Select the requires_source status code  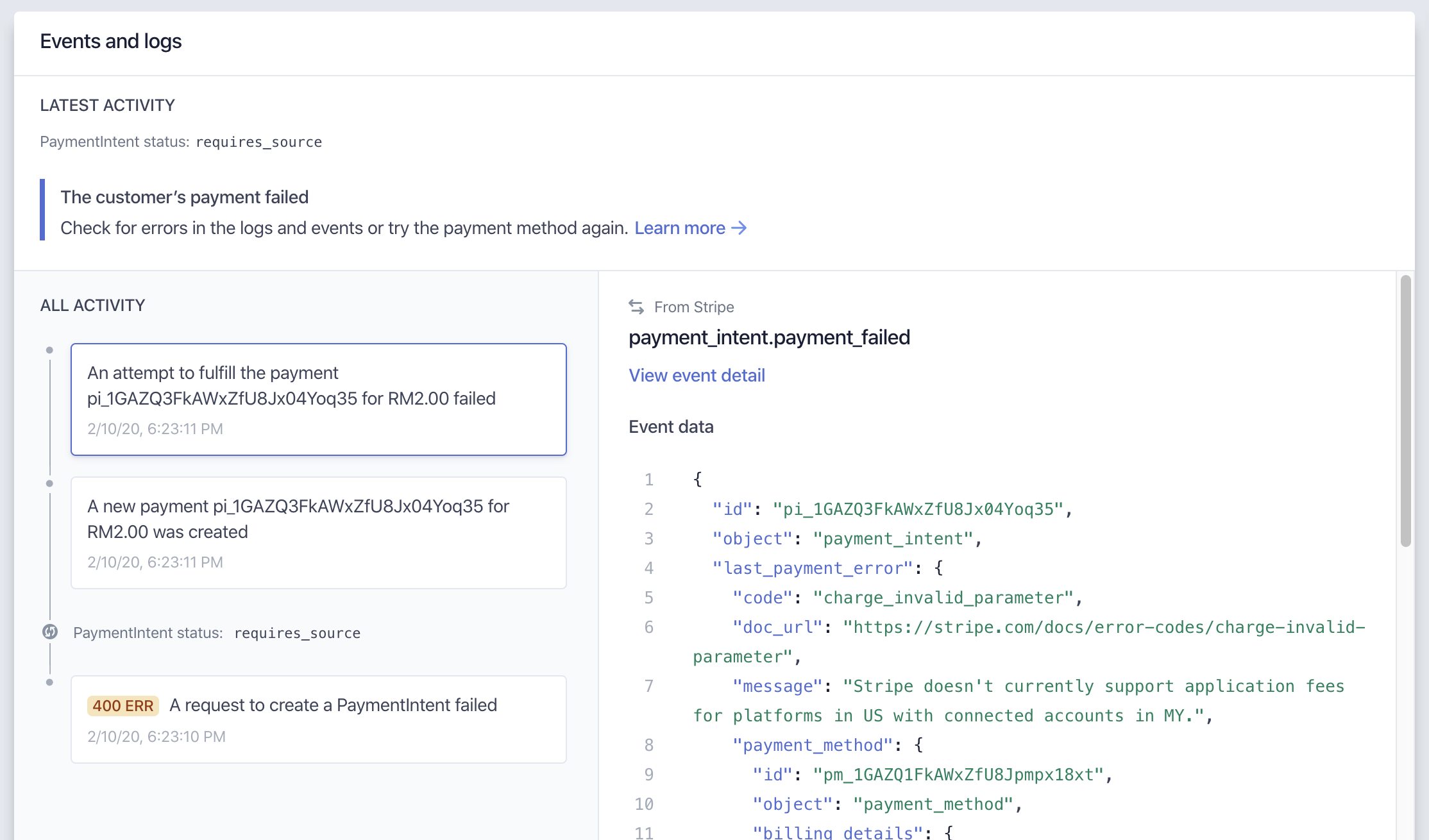259,142
